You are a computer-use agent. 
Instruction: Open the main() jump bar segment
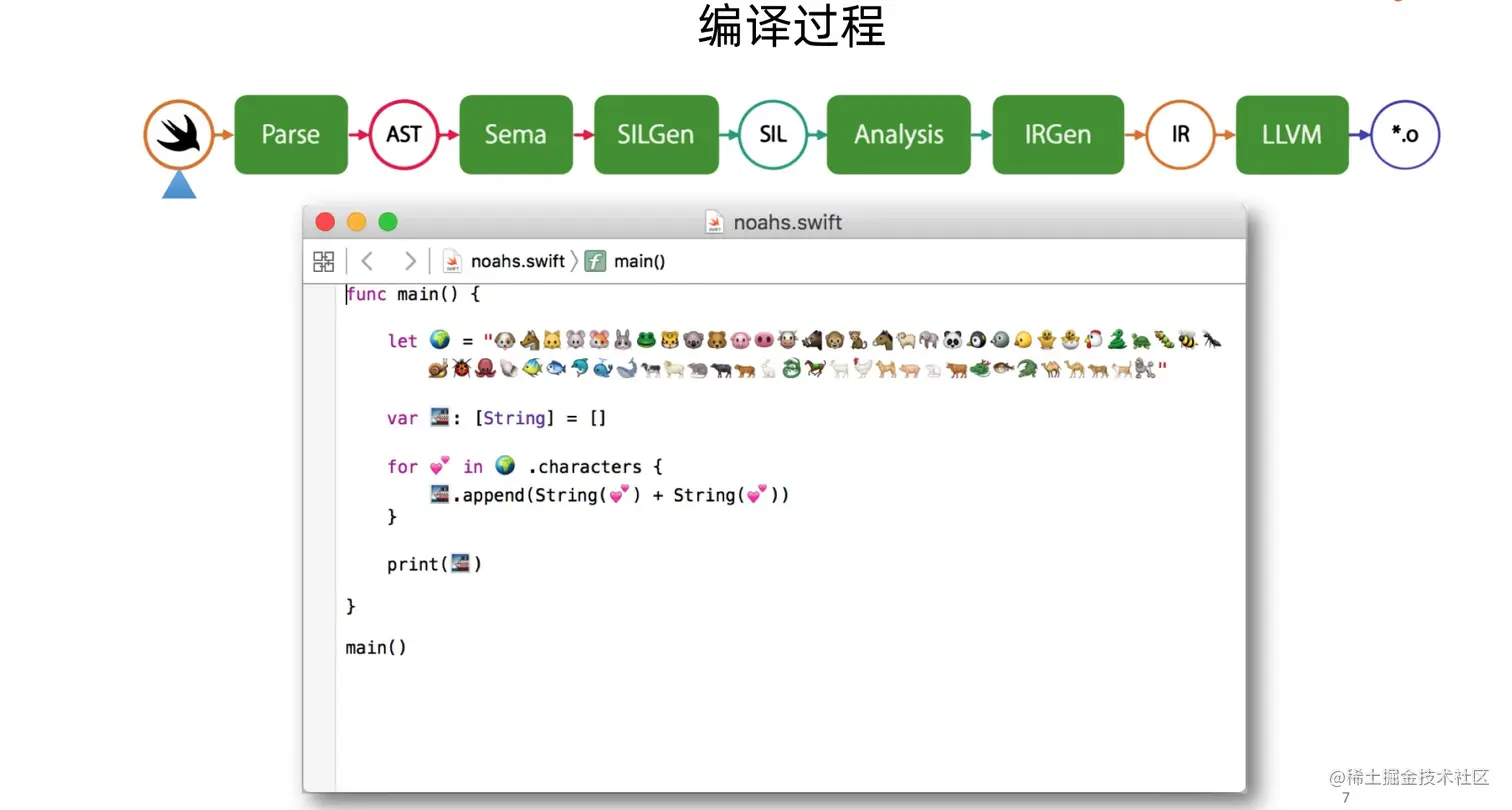[640, 262]
